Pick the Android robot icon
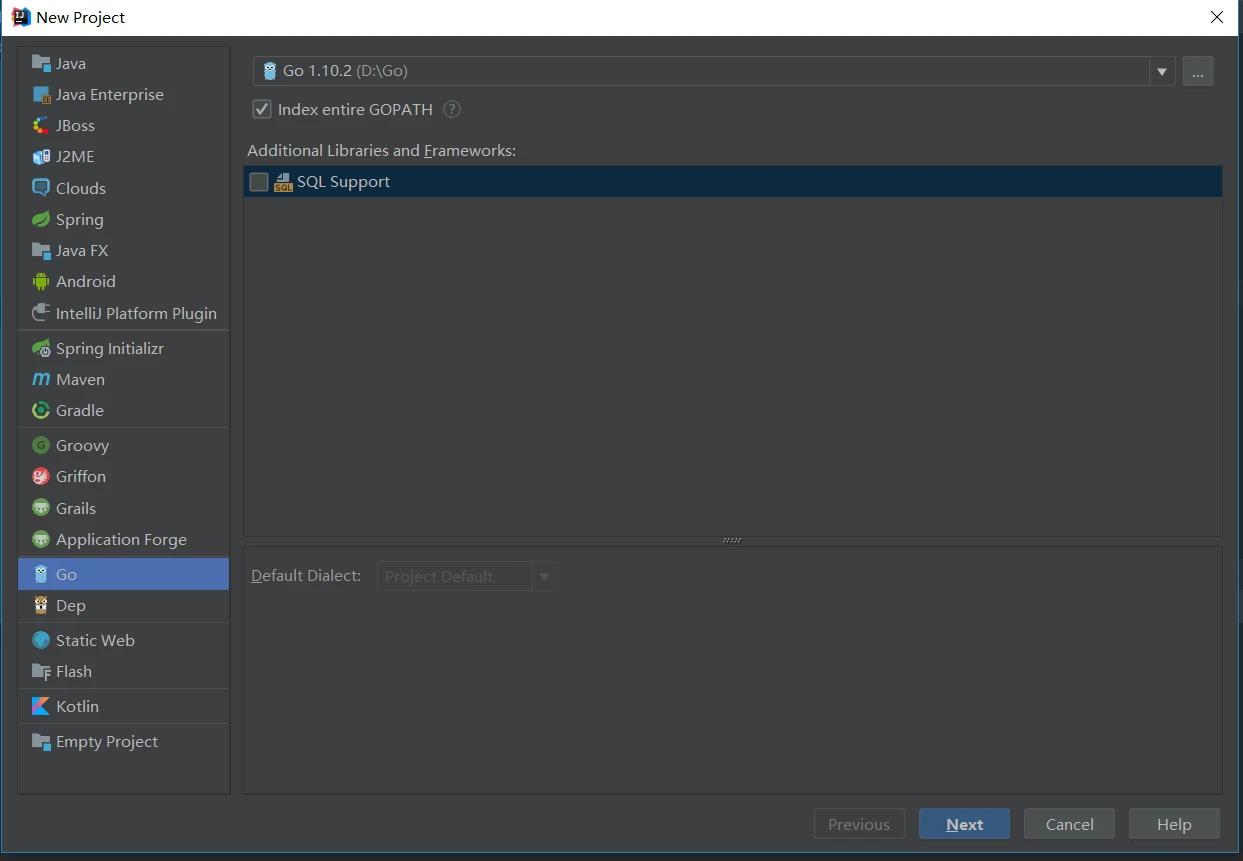Viewport: 1243px width, 861px height. [41, 281]
